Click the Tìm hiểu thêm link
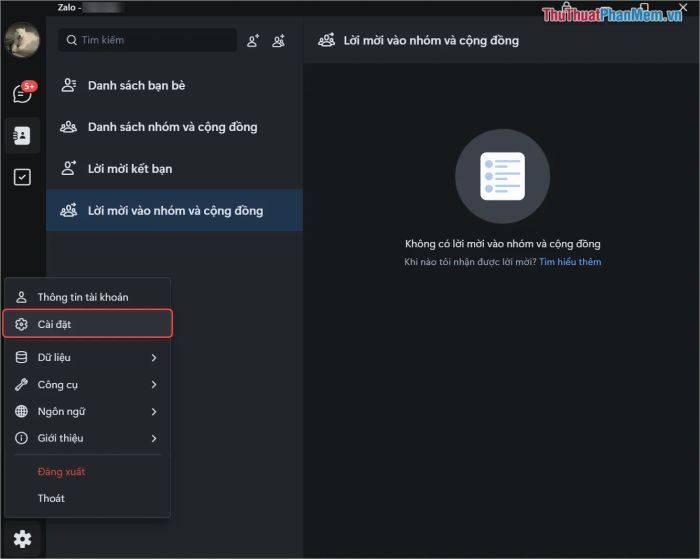Image resolution: width=700 pixels, height=559 pixels. click(570, 262)
